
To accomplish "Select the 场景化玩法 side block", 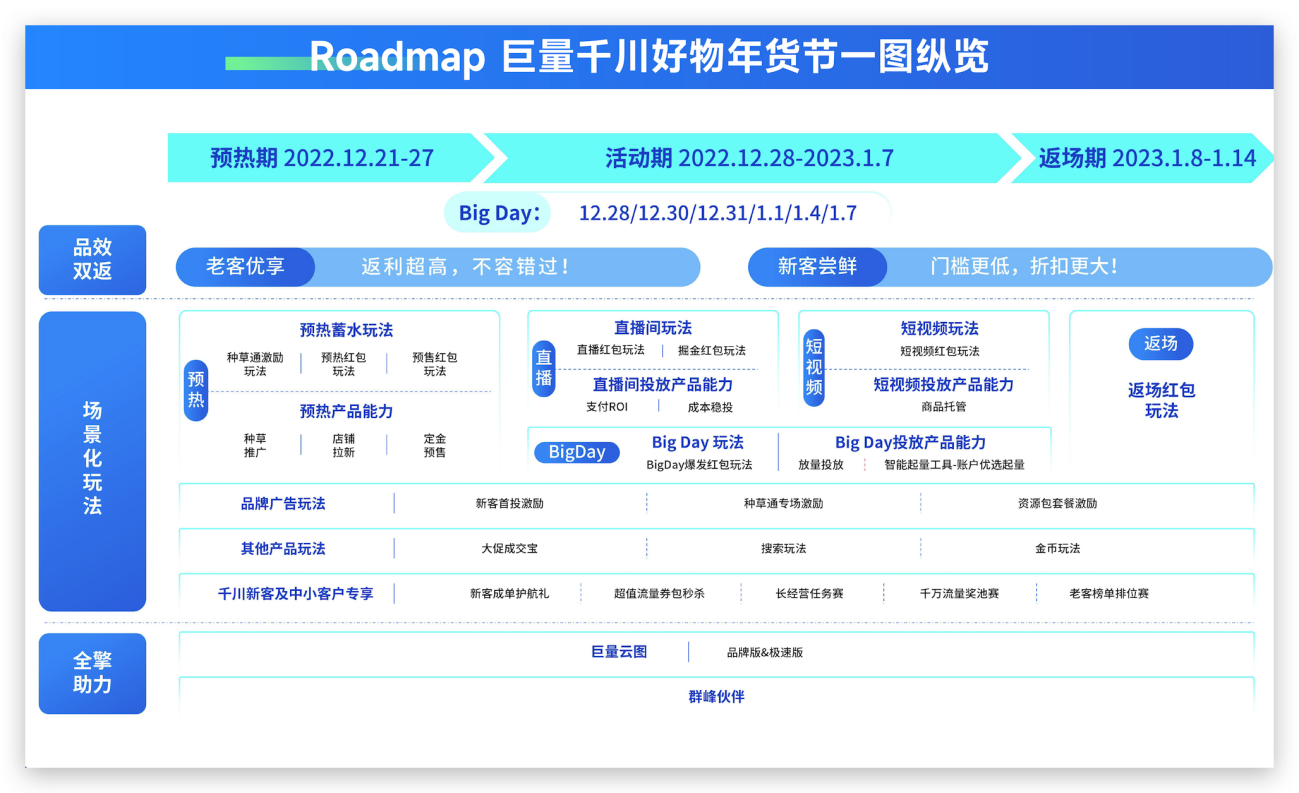I will [x=92, y=460].
